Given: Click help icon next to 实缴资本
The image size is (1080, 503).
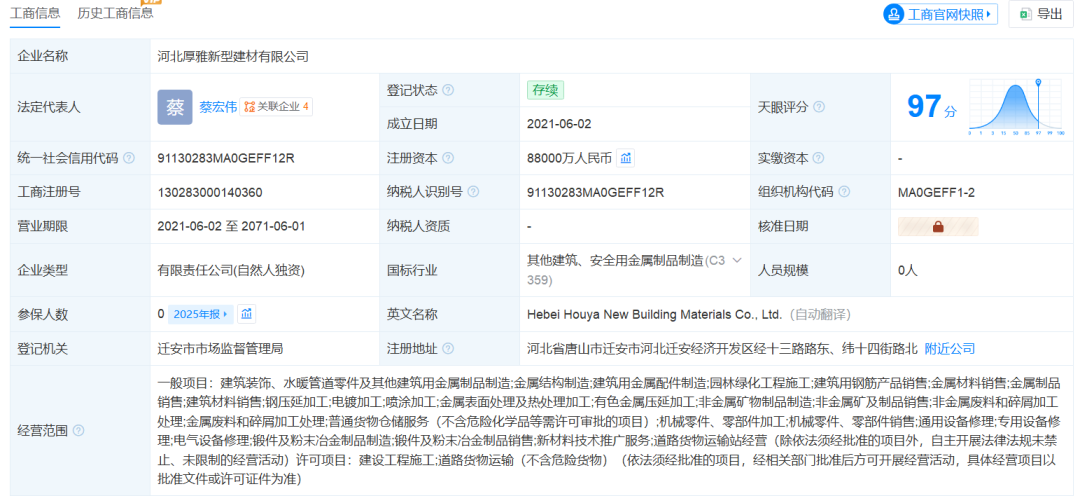Looking at the screenshot, I should click(818, 158).
